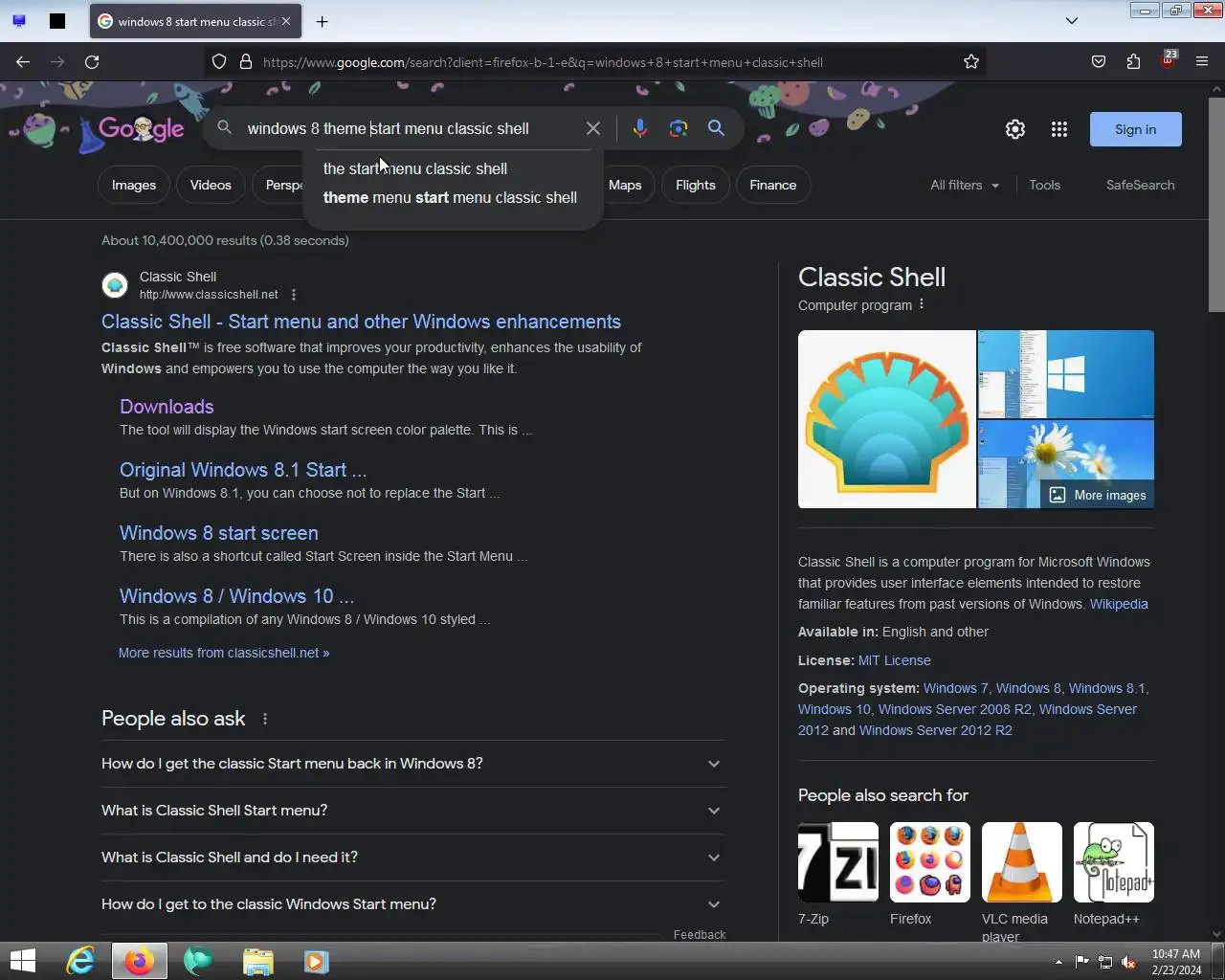Close the Google search tab
Viewport: 1225px width, 980px height.
[x=286, y=21]
